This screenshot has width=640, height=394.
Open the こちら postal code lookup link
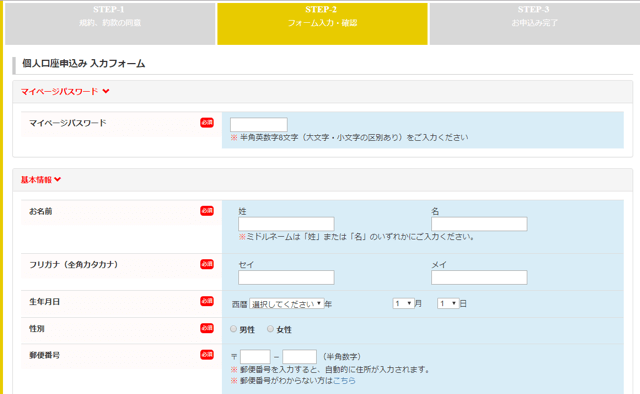click(344, 381)
